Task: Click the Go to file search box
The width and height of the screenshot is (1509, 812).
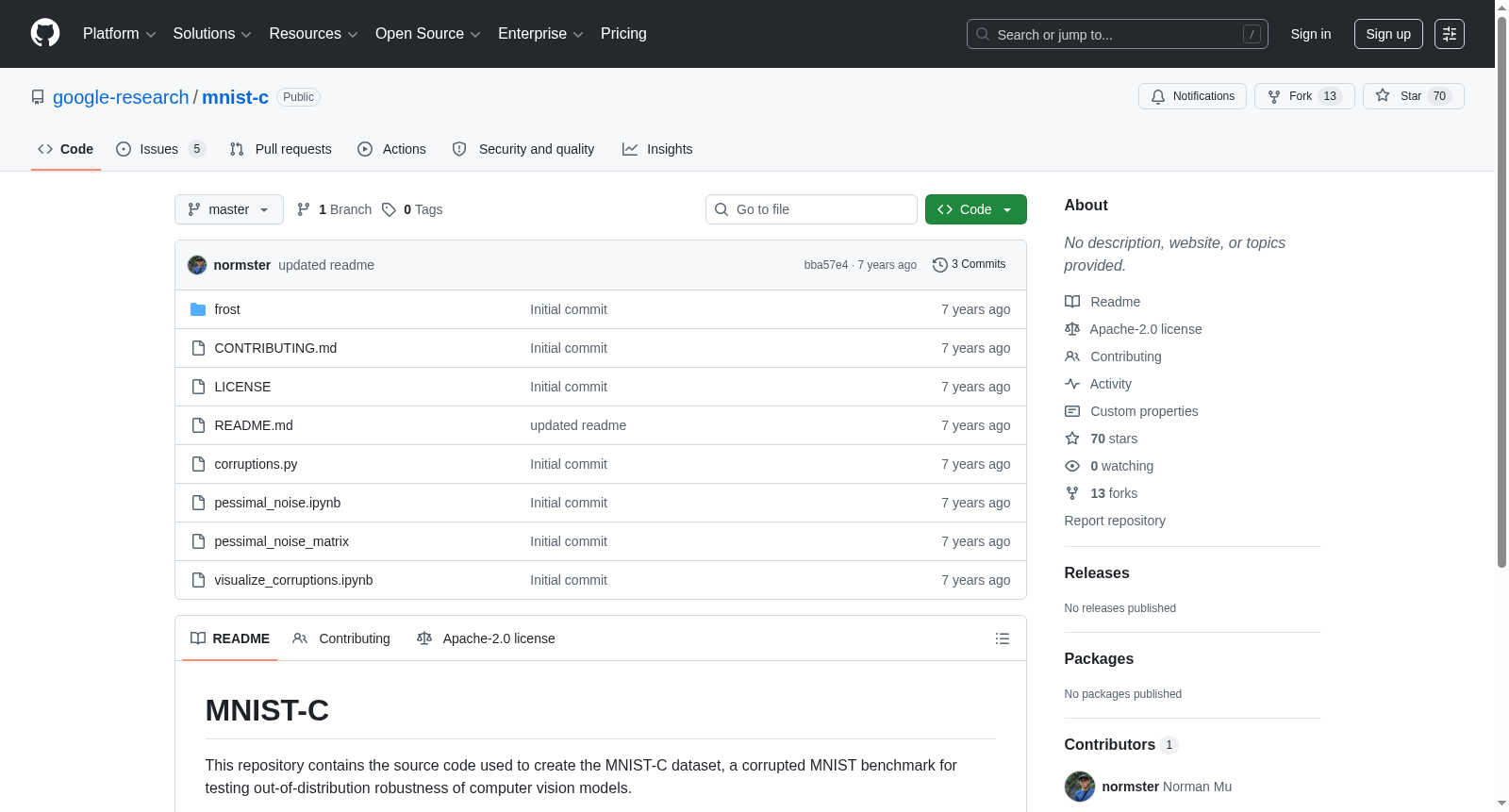Action: (x=811, y=209)
